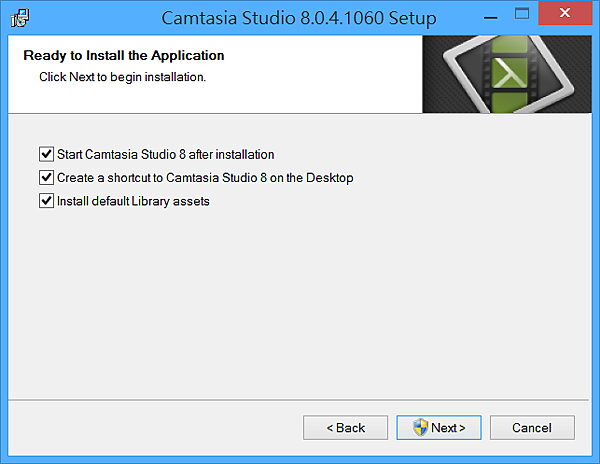Screen dimensions: 600x464
Task: Uncheck Start Camtasia Studio 8 after installation
Action: pyautogui.click(x=46, y=154)
